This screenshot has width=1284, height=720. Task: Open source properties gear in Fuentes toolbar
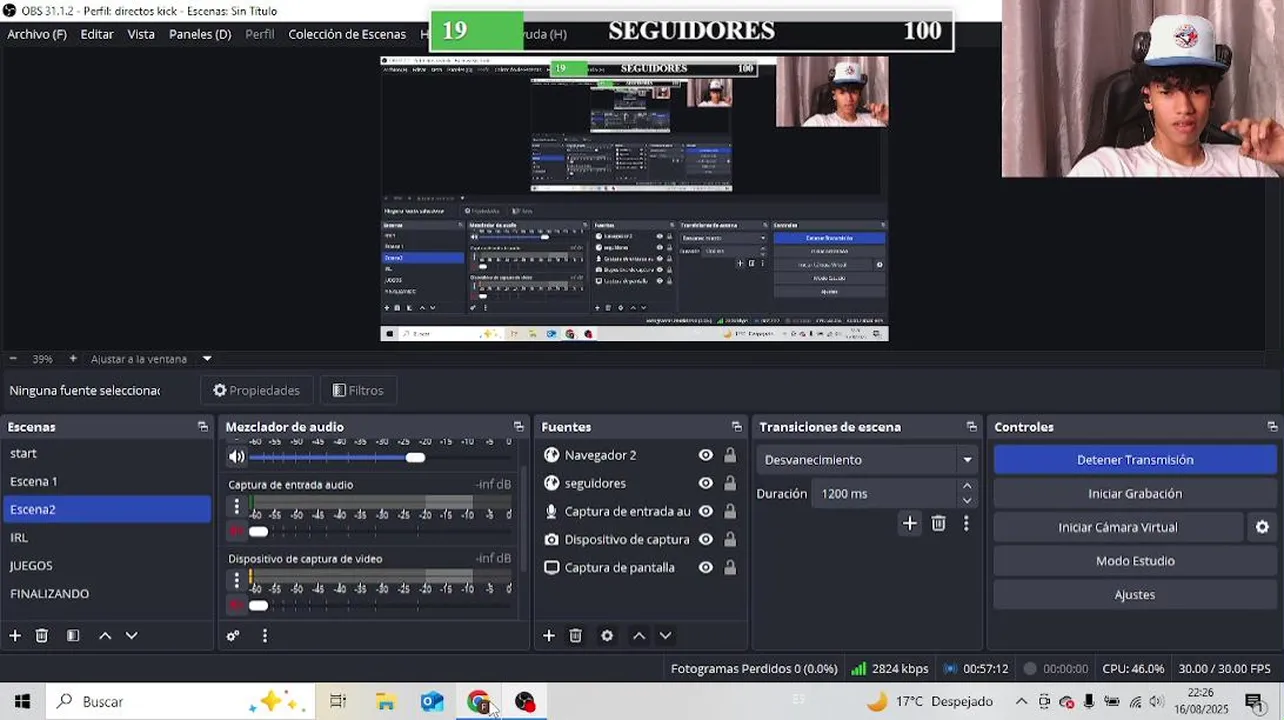click(x=607, y=635)
